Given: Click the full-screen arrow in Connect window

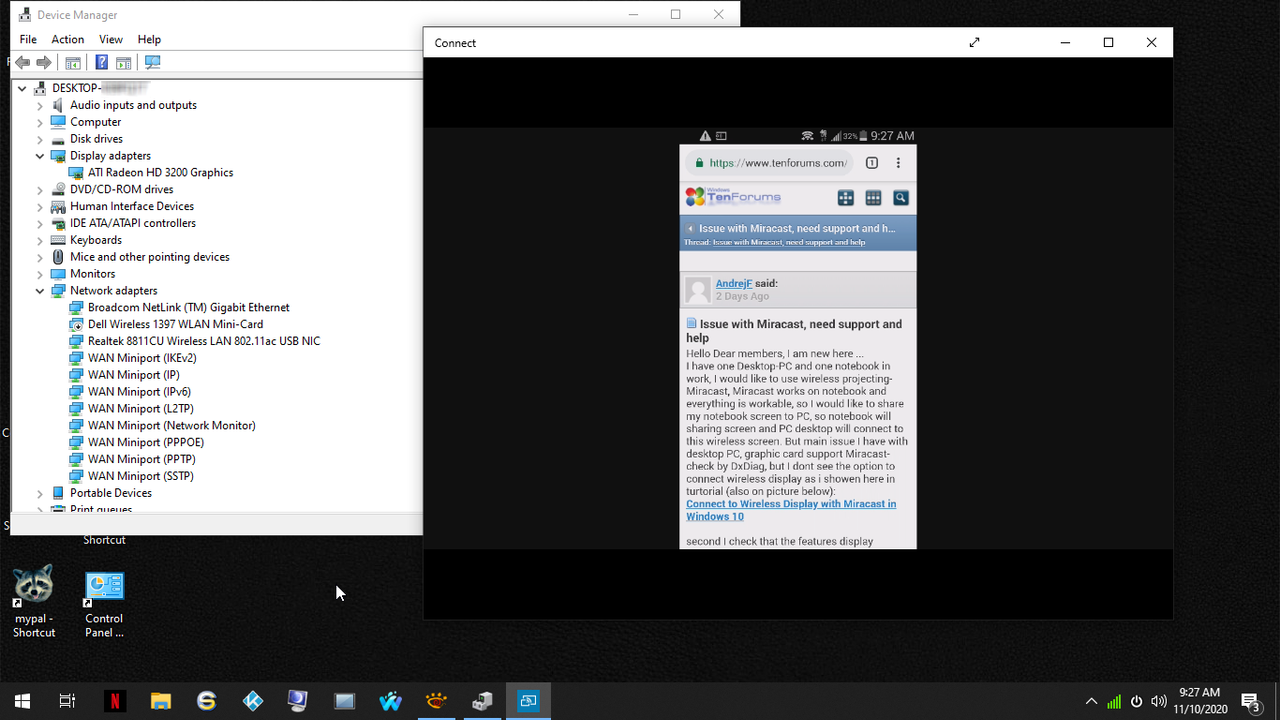Looking at the screenshot, I should (975, 42).
